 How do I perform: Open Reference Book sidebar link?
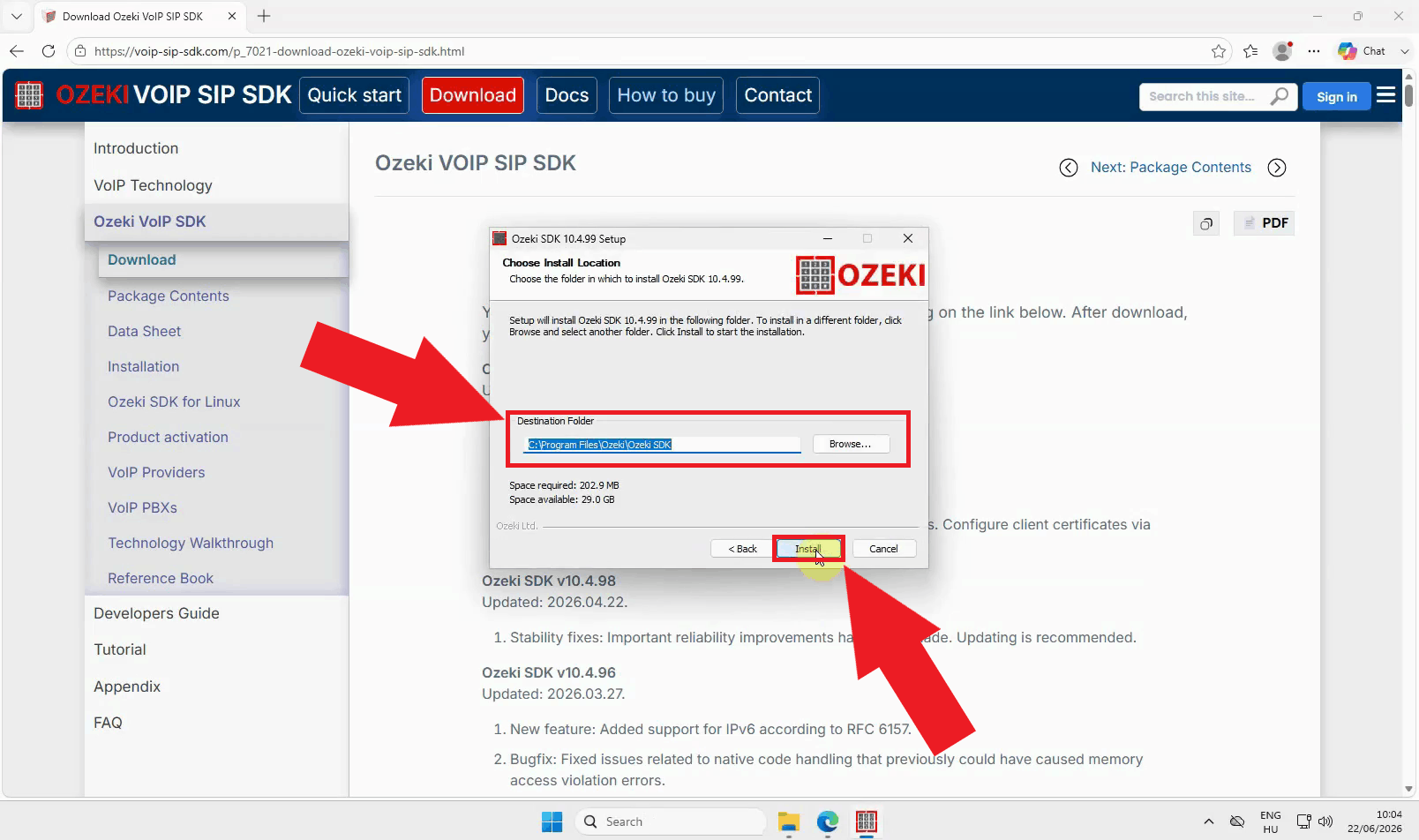tap(161, 578)
